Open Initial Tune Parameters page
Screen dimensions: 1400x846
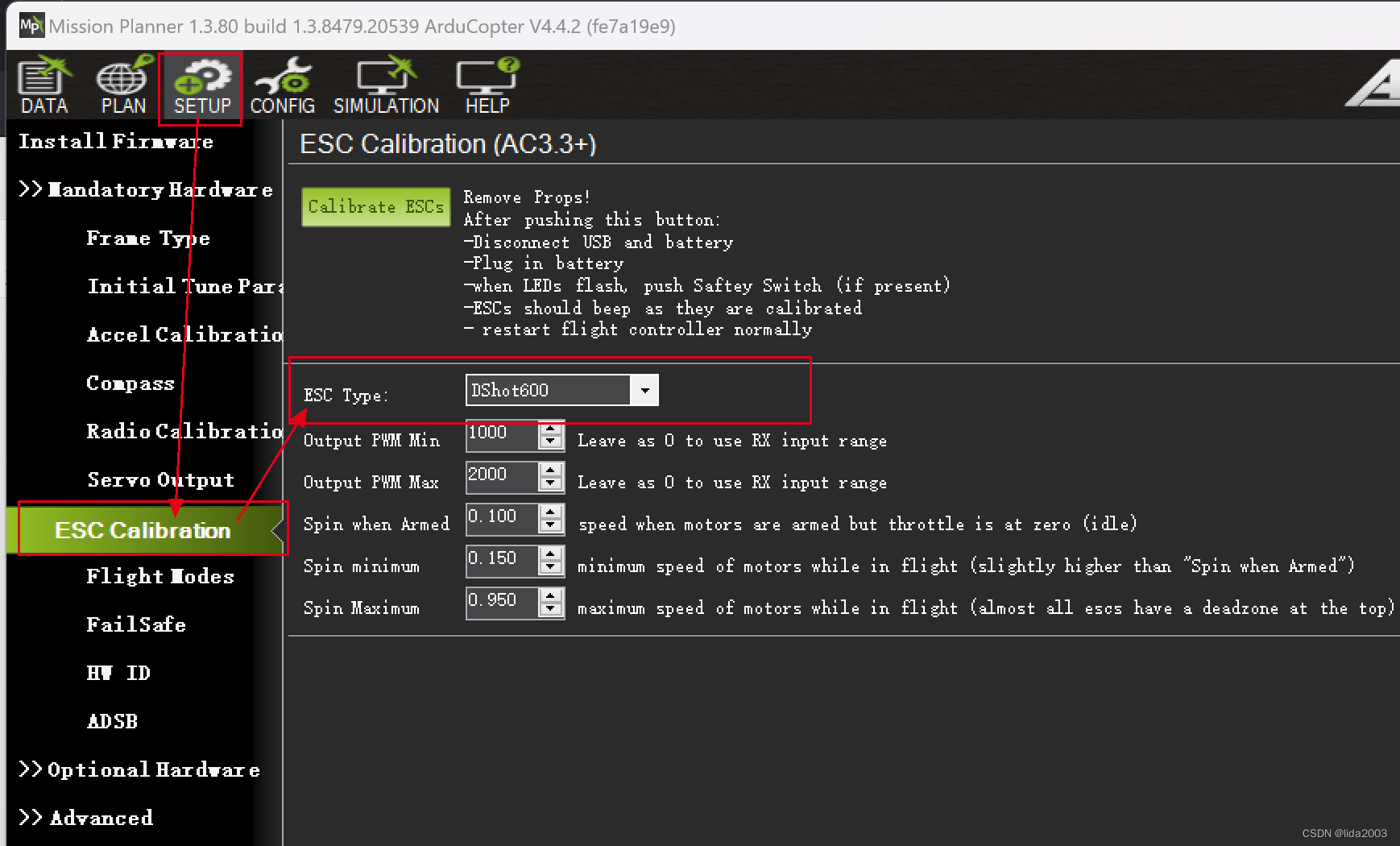pos(185,287)
